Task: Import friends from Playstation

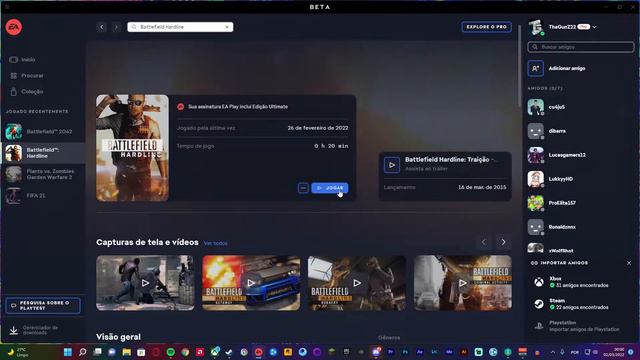Action: click(580, 326)
